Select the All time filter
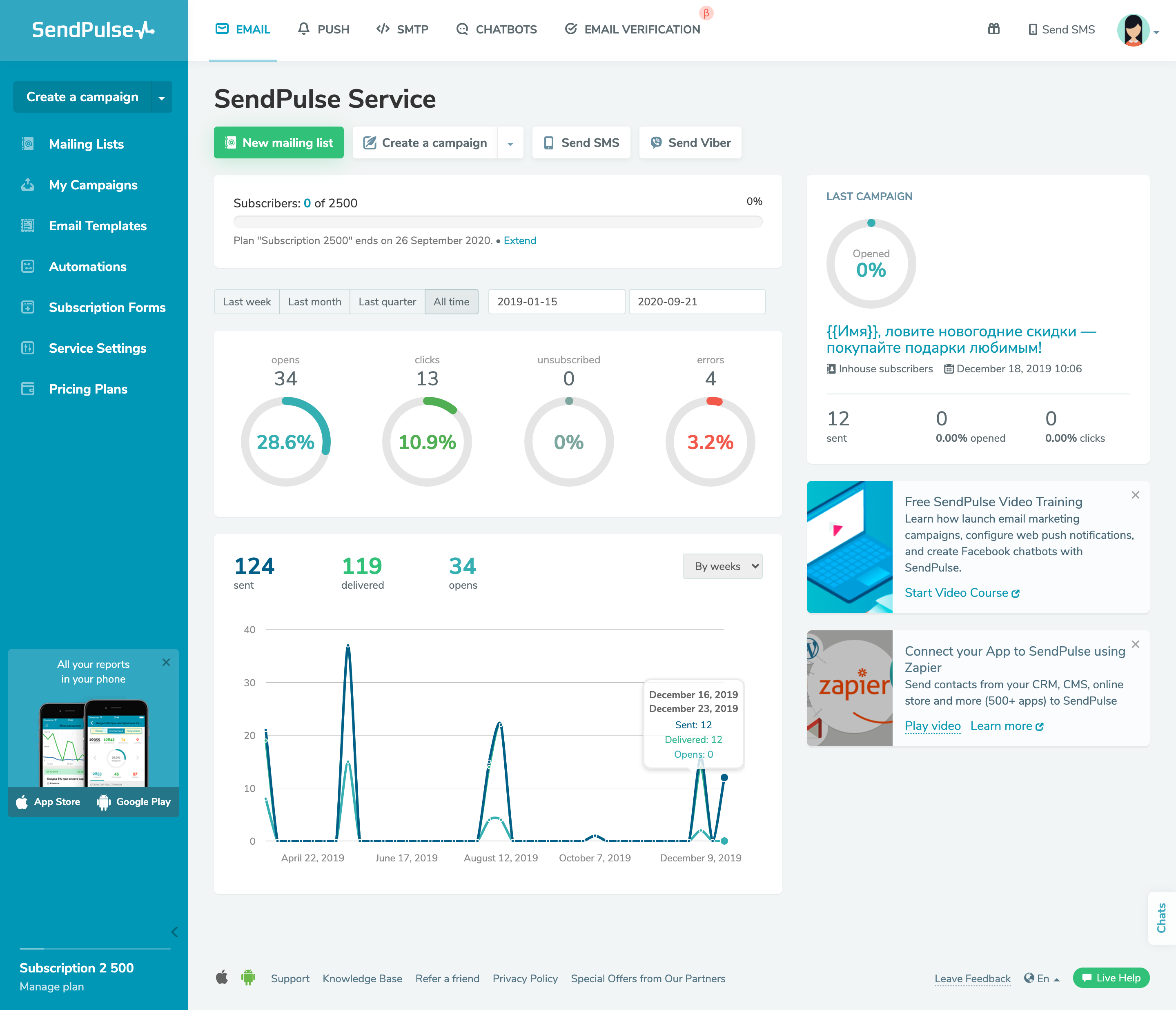Image resolution: width=1176 pixels, height=1010 pixels. (x=451, y=301)
